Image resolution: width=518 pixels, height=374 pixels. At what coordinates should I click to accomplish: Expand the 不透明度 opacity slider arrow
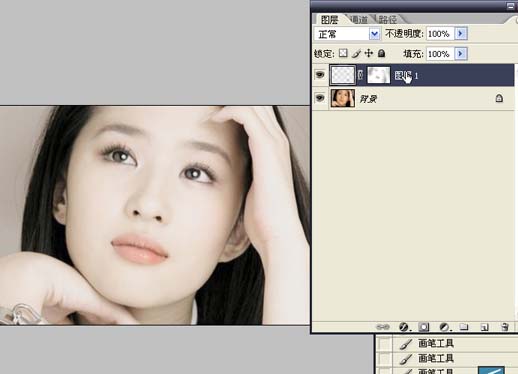(461, 33)
